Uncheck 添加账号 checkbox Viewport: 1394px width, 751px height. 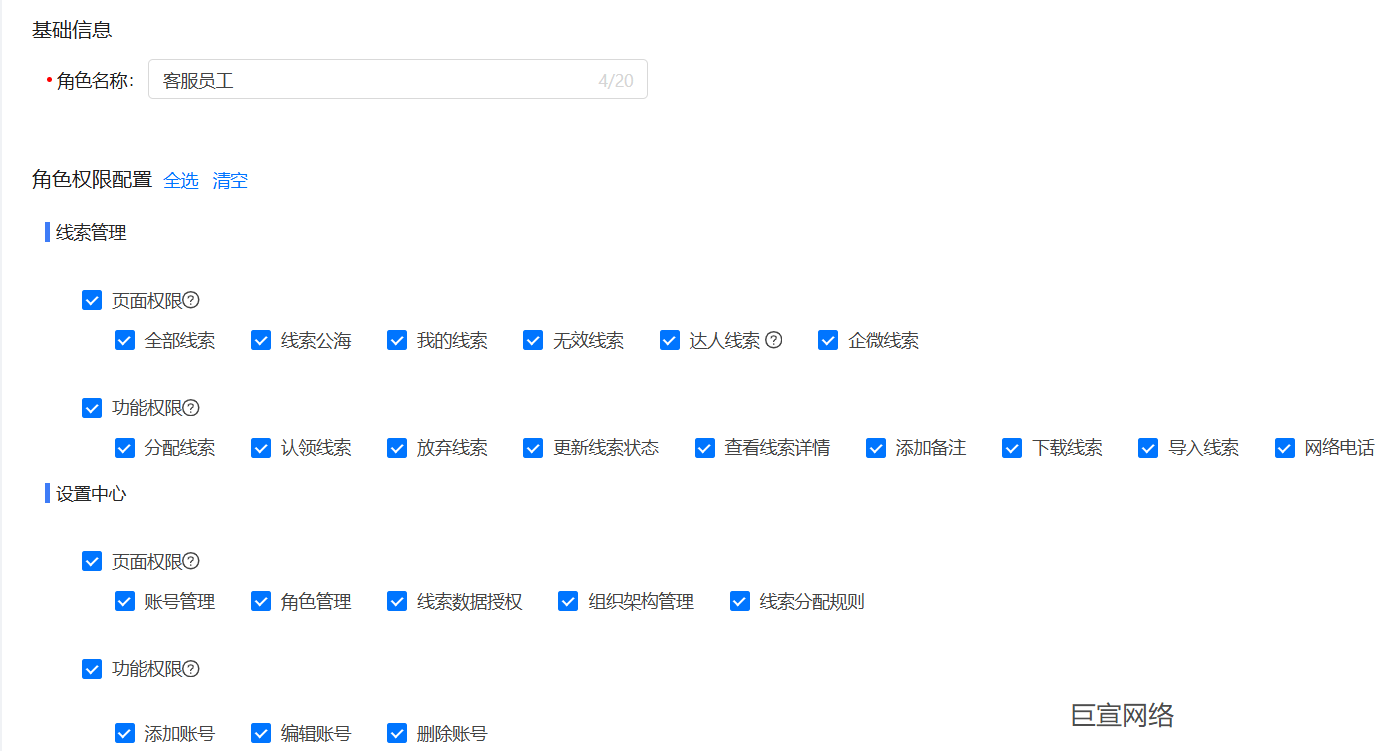click(125, 733)
